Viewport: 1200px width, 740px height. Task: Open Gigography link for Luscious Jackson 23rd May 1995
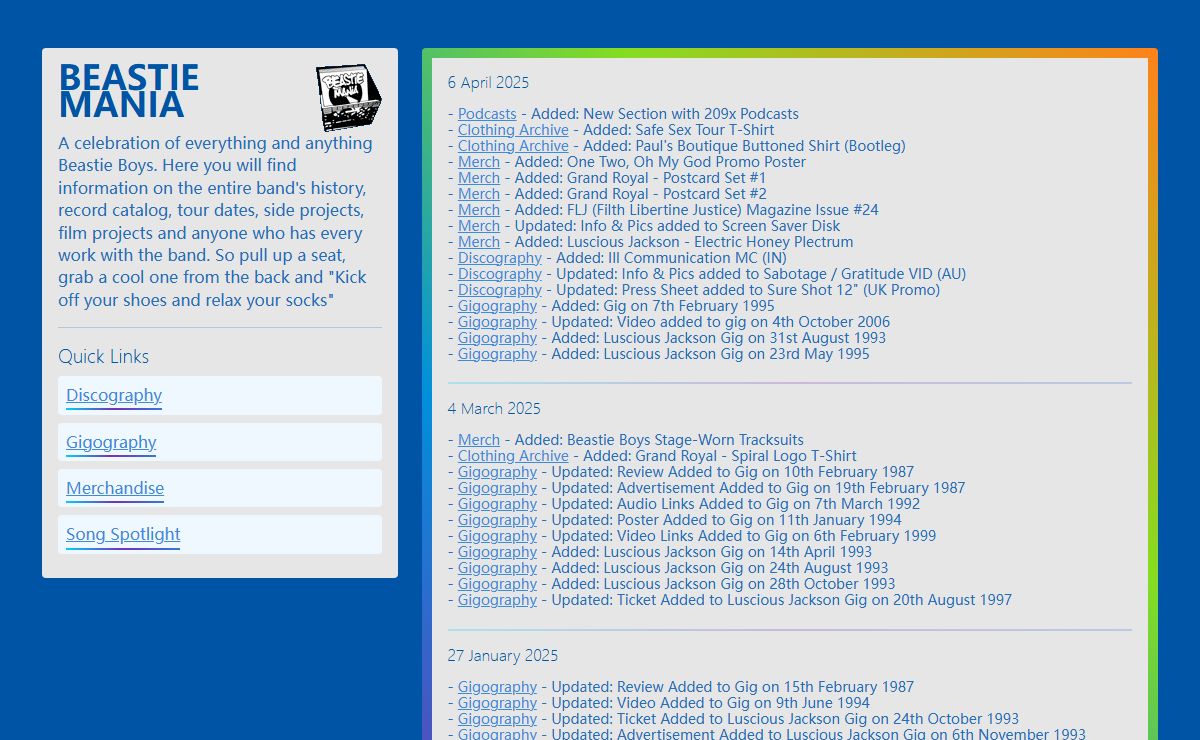497,354
